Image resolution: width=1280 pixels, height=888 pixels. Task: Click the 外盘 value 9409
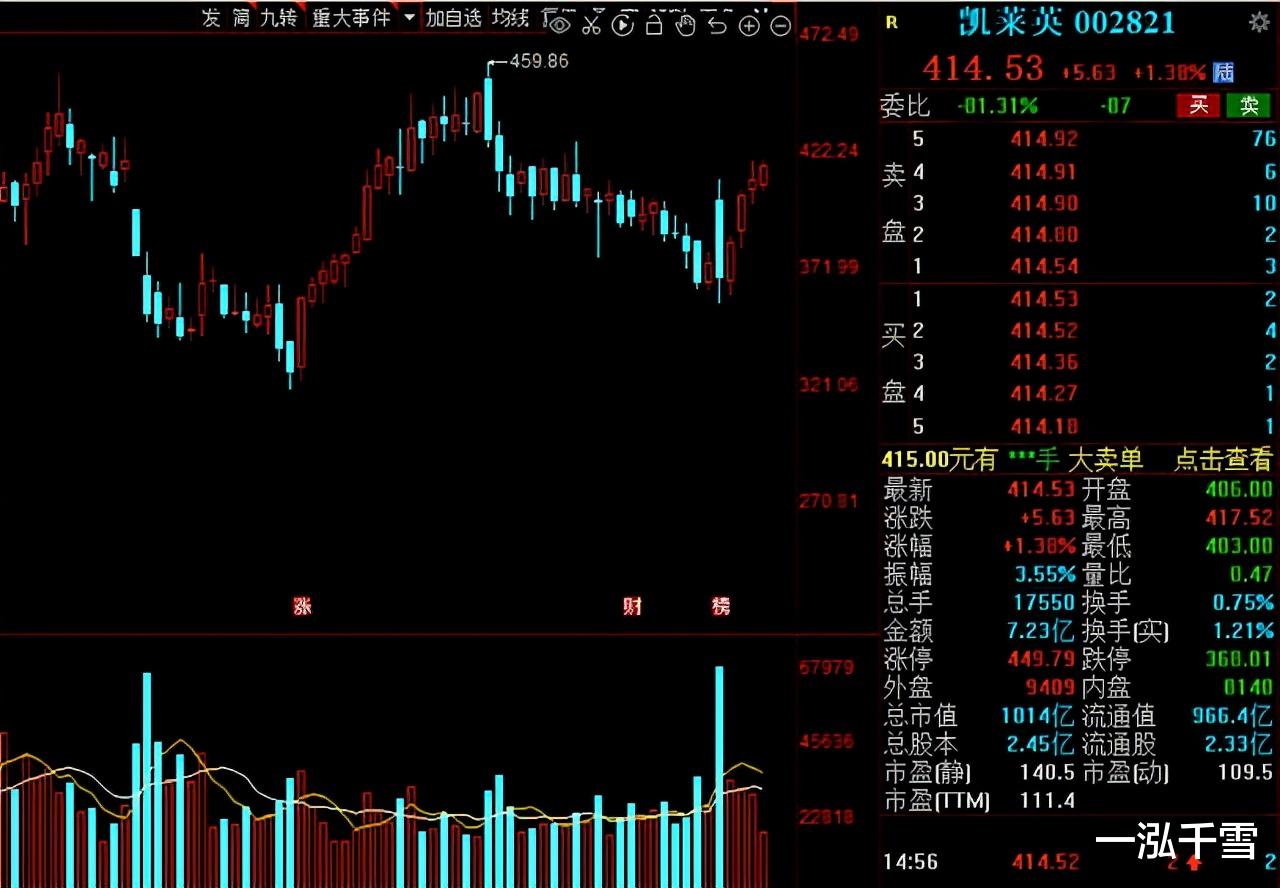1050,688
